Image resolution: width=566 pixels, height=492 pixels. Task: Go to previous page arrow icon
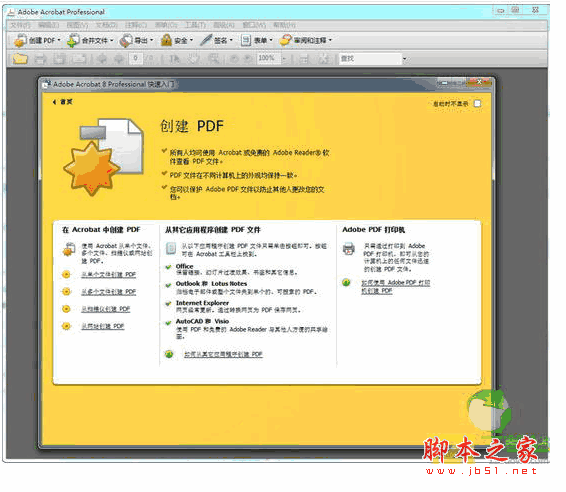pyautogui.click(x=103, y=58)
